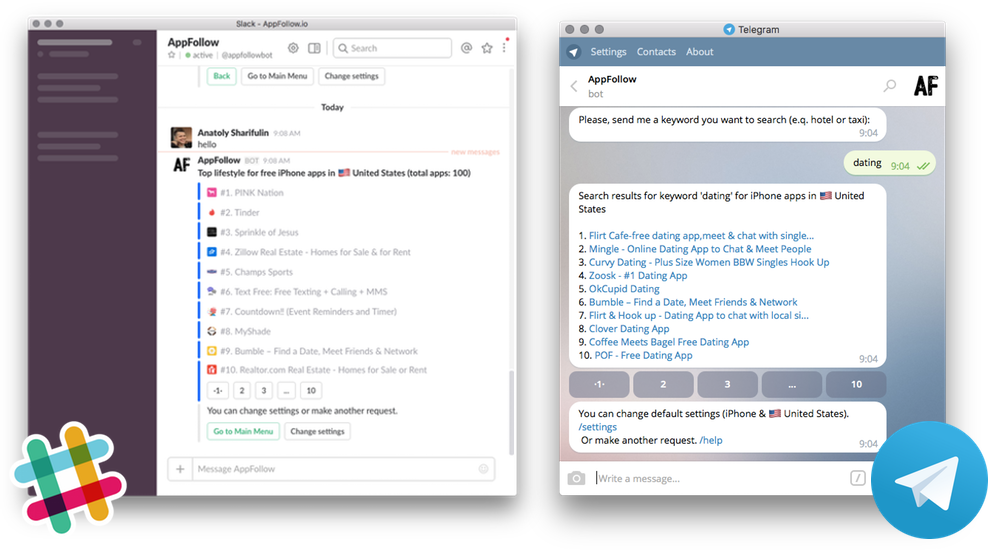
Task: Click the Telegram camera attach icon
Action: [576, 478]
